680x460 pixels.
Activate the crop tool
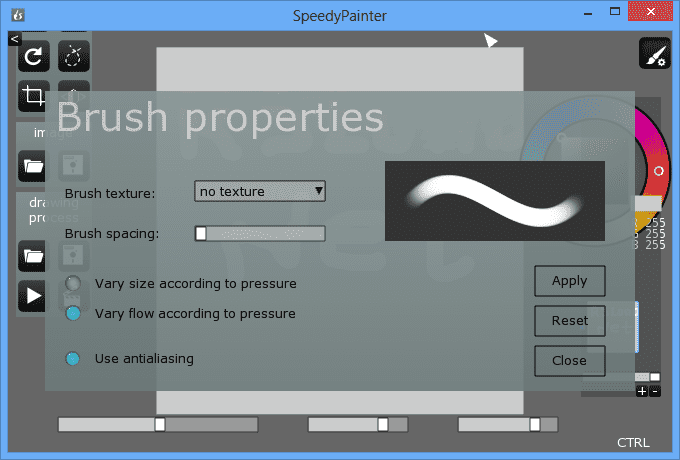point(35,96)
